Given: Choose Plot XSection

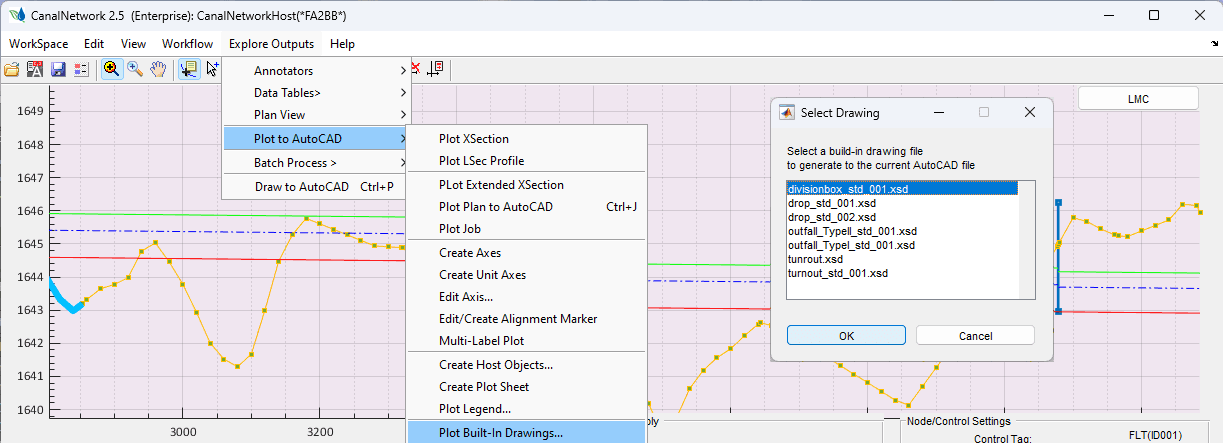Looking at the screenshot, I should (x=527, y=139).
